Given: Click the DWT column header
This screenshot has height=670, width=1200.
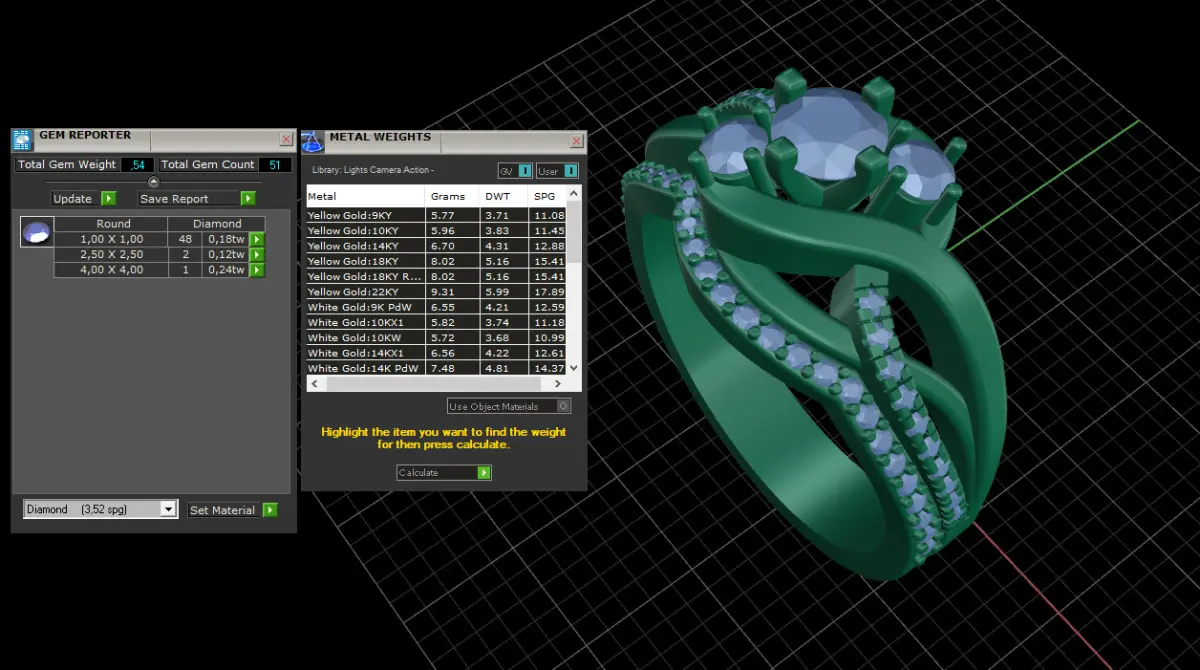Looking at the screenshot, I should [x=505, y=196].
